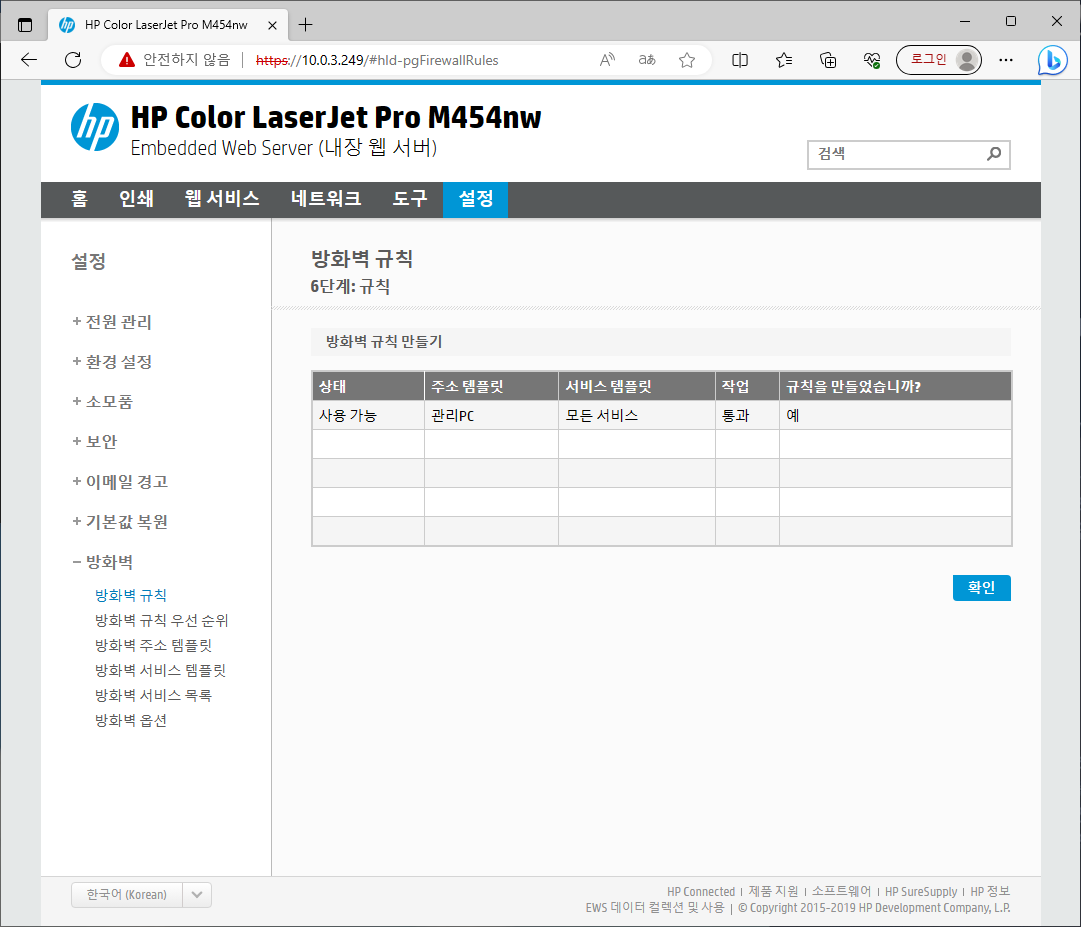Open the split screen icon

click(x=740, y=60)
